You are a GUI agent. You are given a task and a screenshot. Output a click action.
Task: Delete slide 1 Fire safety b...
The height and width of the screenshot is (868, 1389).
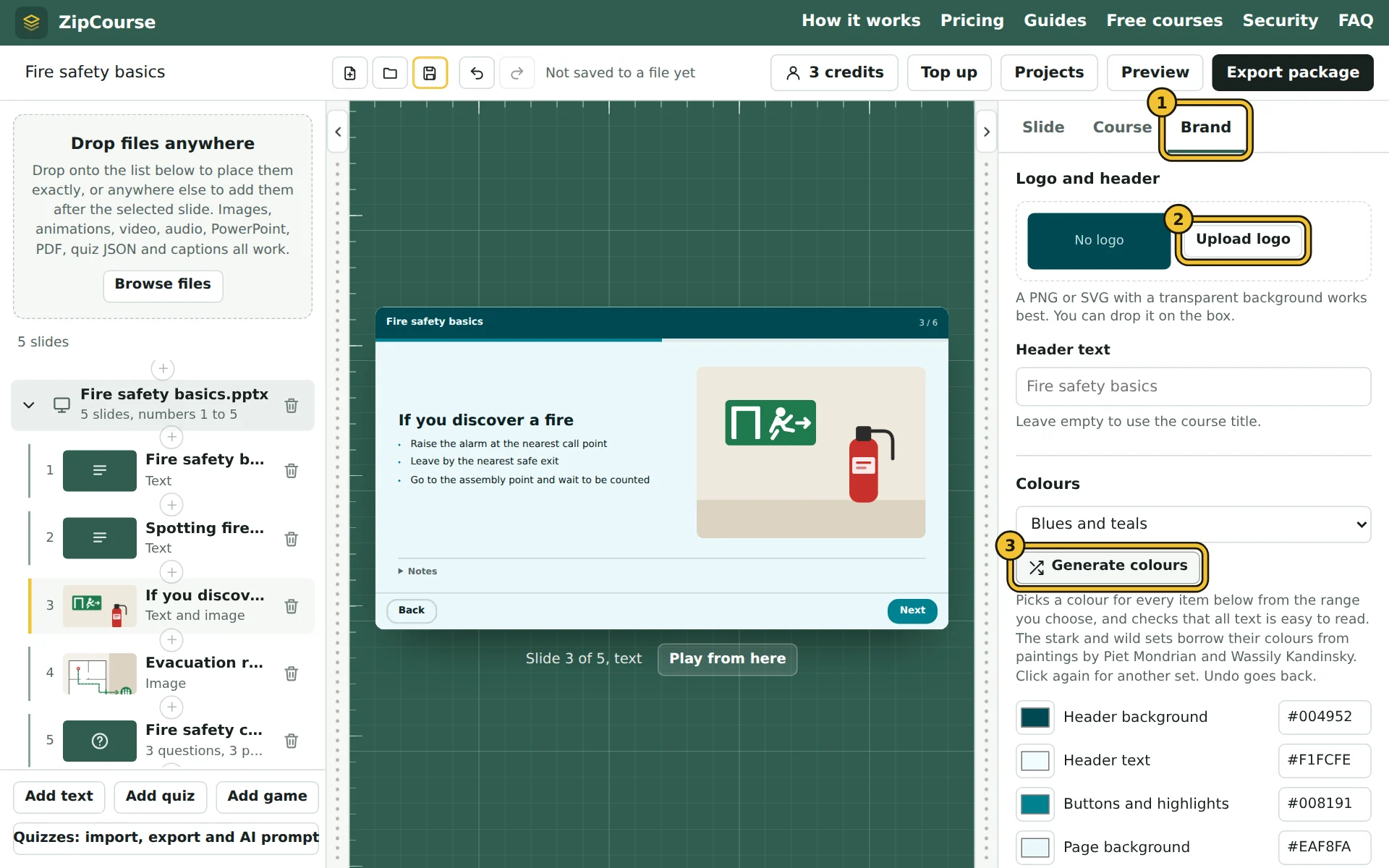292,471
